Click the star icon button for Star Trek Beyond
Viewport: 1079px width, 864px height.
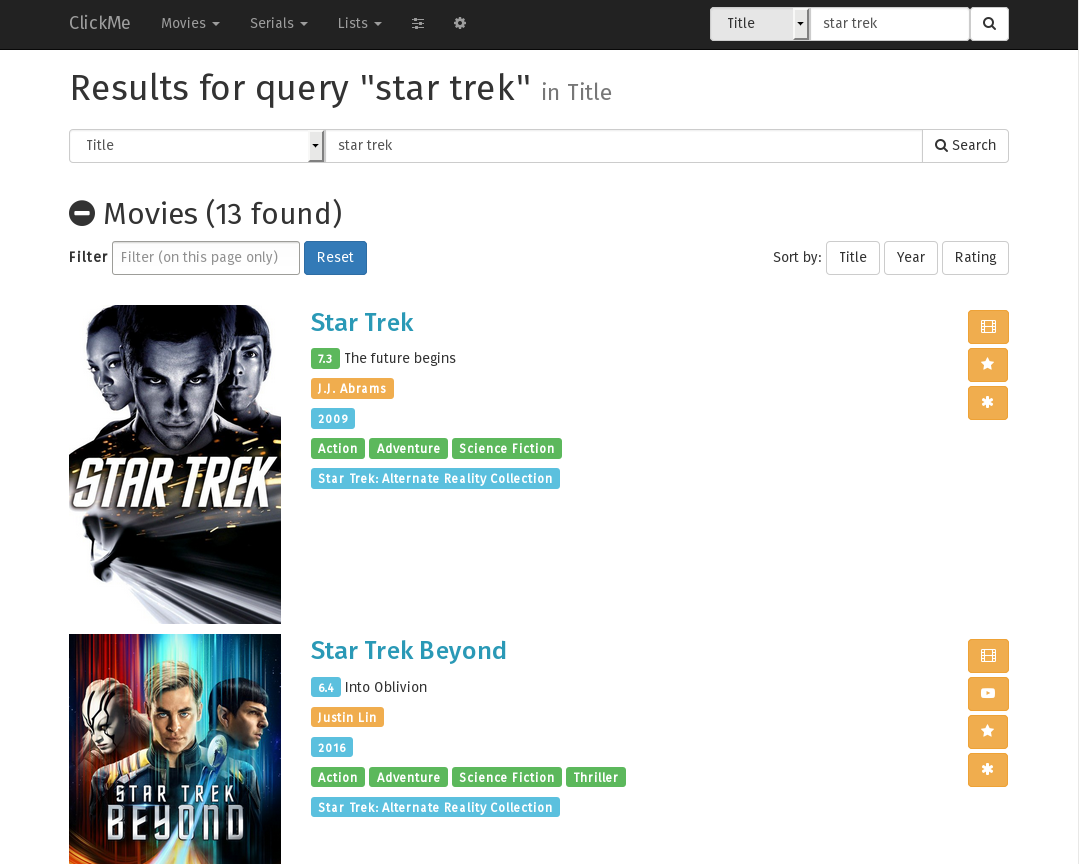click(x=988, y=732)
